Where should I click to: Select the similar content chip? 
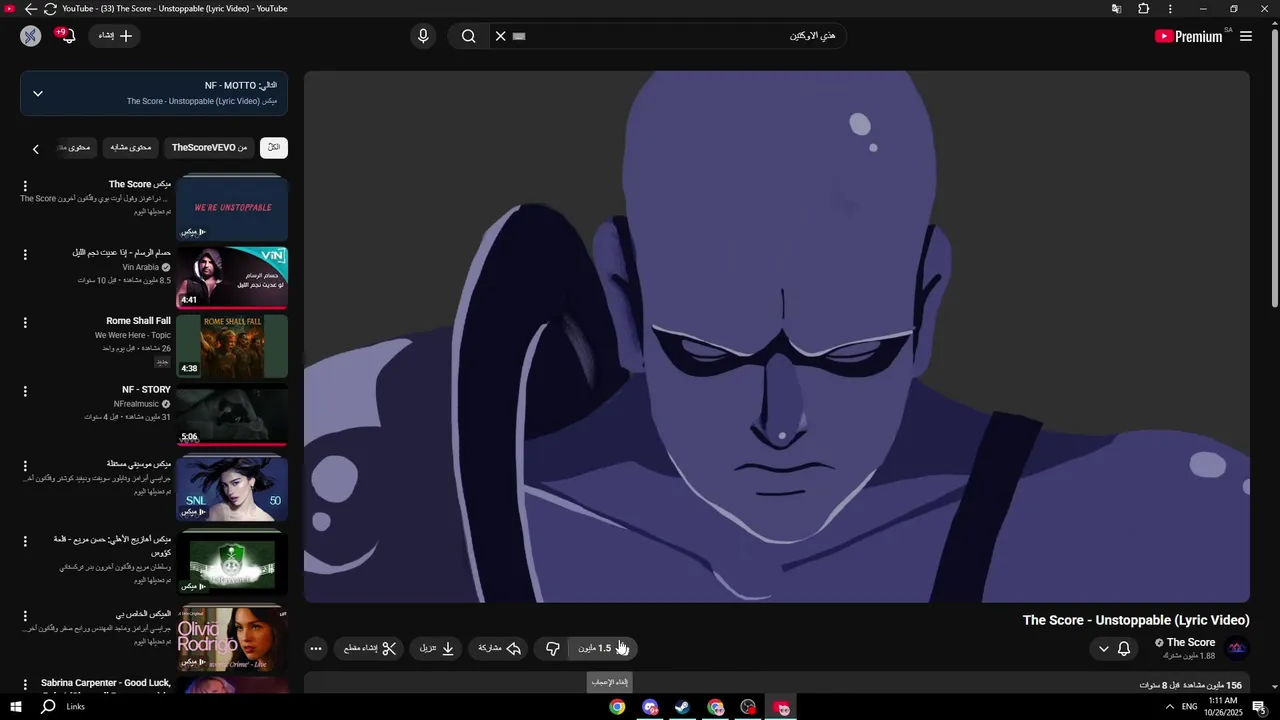coord(130,147)
